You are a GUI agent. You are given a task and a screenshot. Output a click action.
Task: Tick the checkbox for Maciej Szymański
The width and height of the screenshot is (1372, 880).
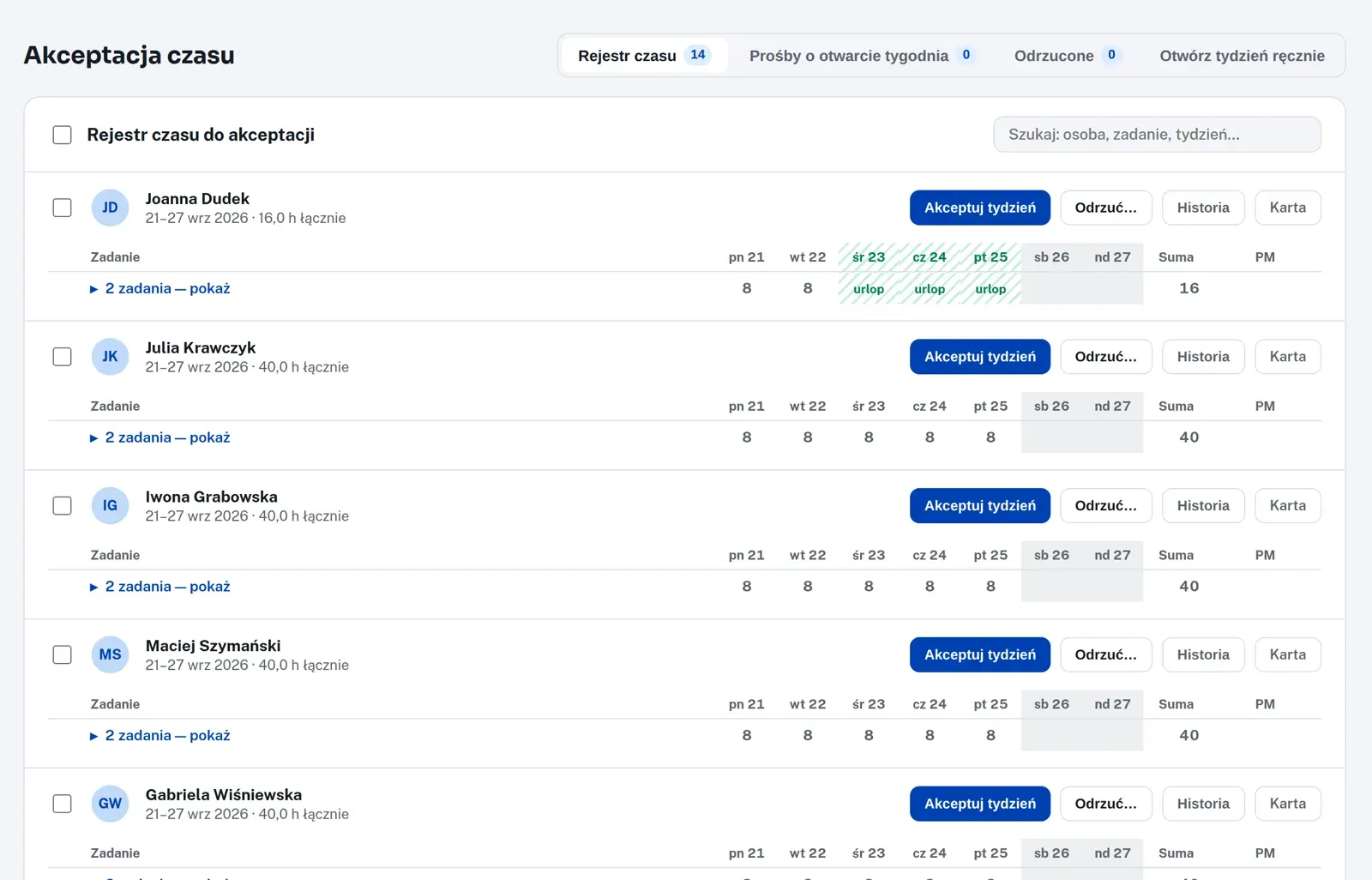(x=62, y=654)
